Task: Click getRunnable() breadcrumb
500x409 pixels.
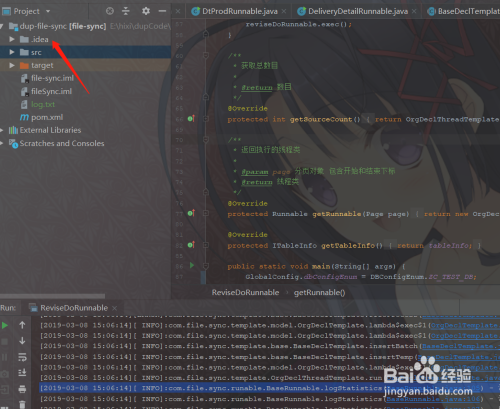Action: point(319,292)
